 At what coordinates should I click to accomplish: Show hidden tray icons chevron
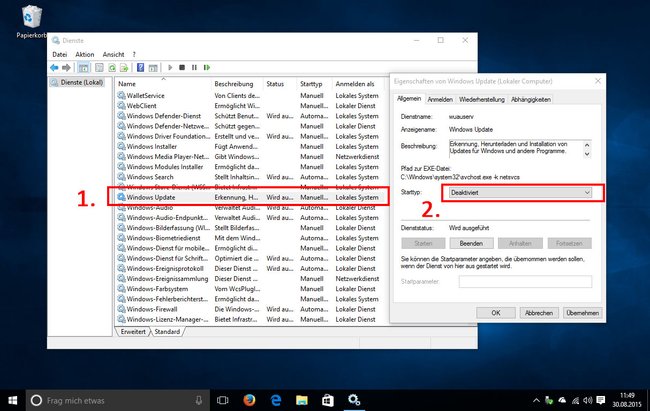(536, 400)
